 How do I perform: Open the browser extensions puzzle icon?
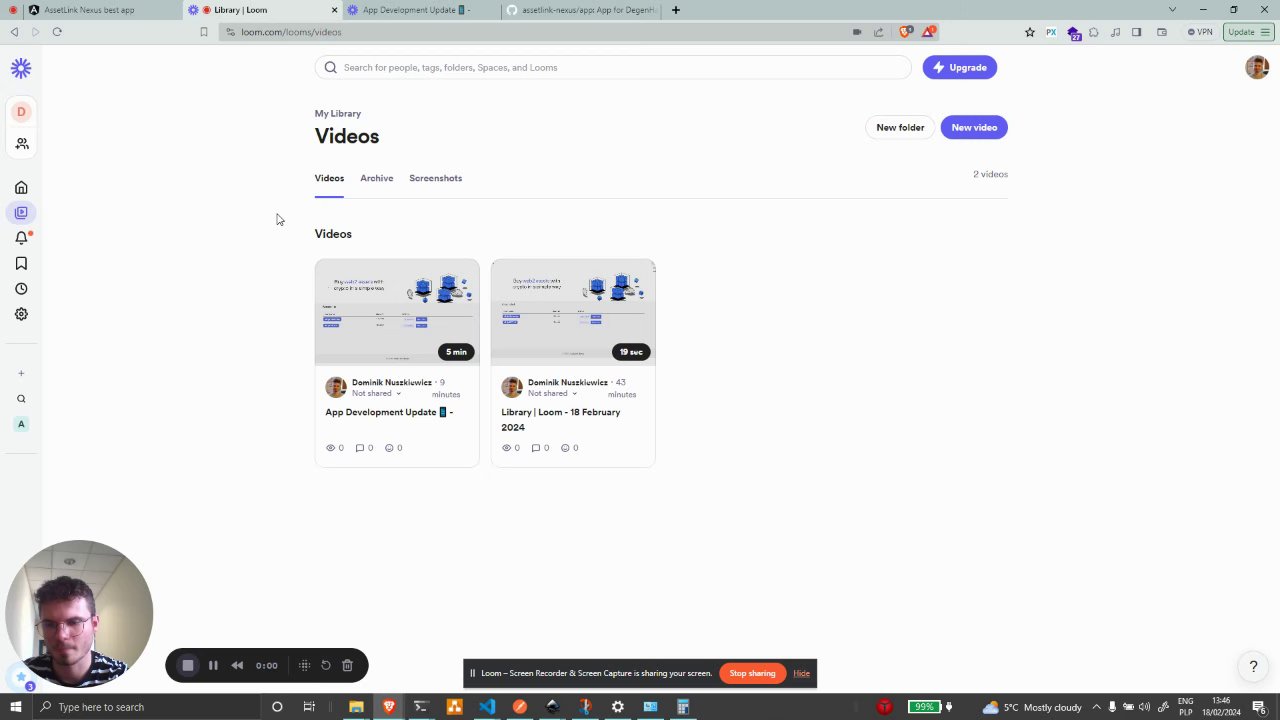tap(1094, 32)
